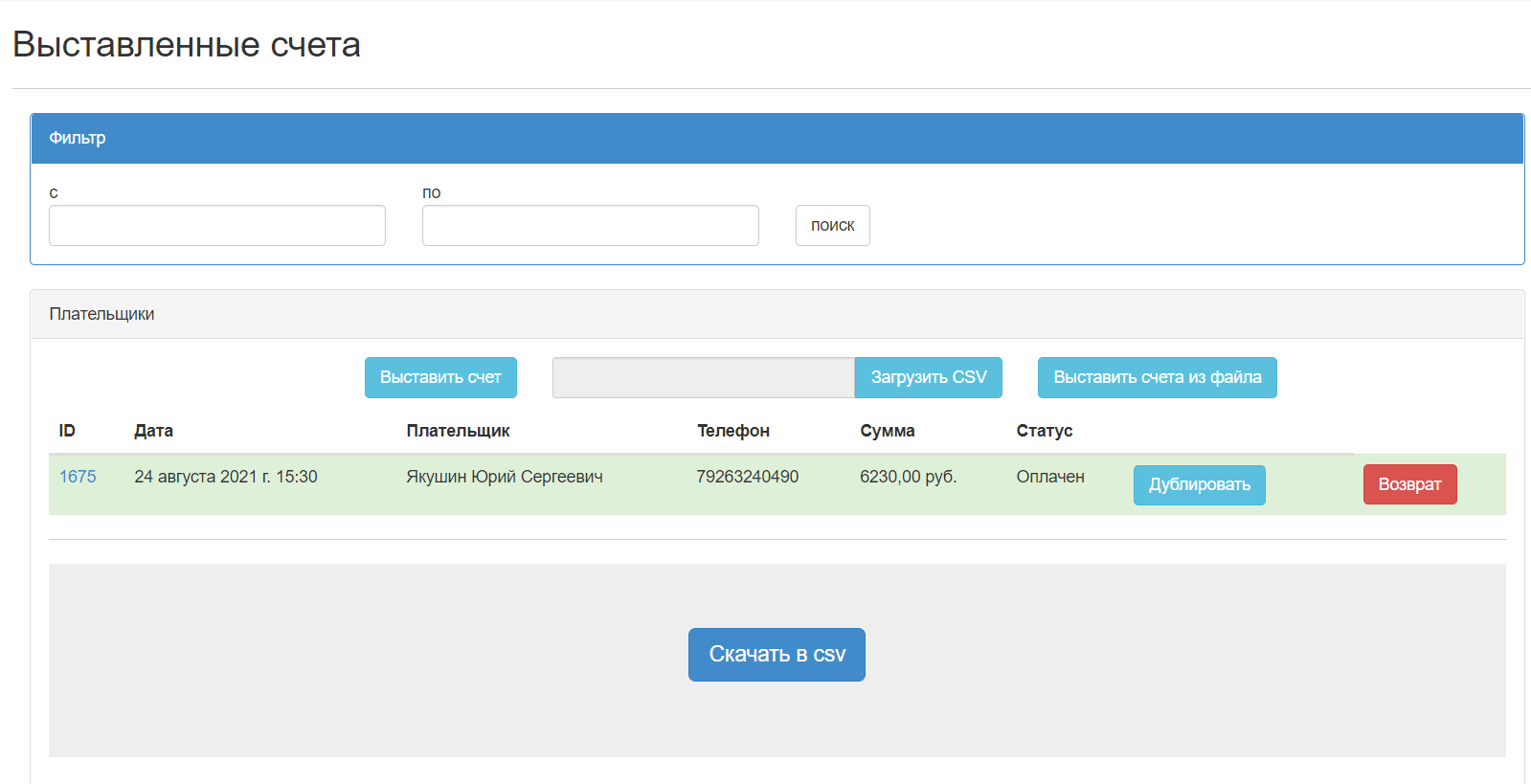Focus the "по" end date input field
The height and width of the screenshot is (784, 1531).
pyautogui.click(x=590, y=226)
